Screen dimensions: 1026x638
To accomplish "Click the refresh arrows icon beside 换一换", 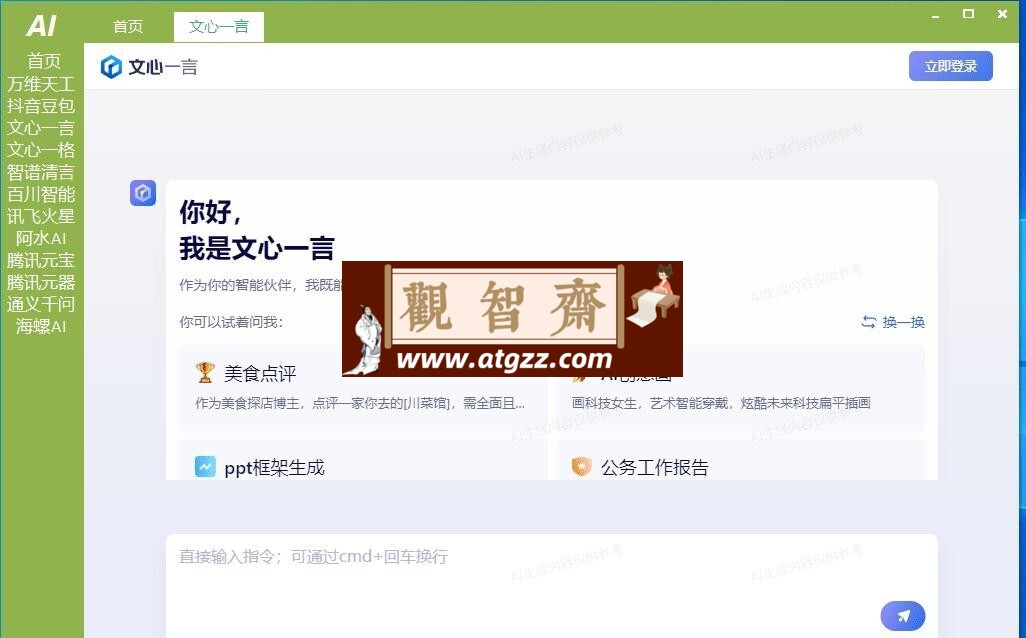I will (x=868, y=322).
